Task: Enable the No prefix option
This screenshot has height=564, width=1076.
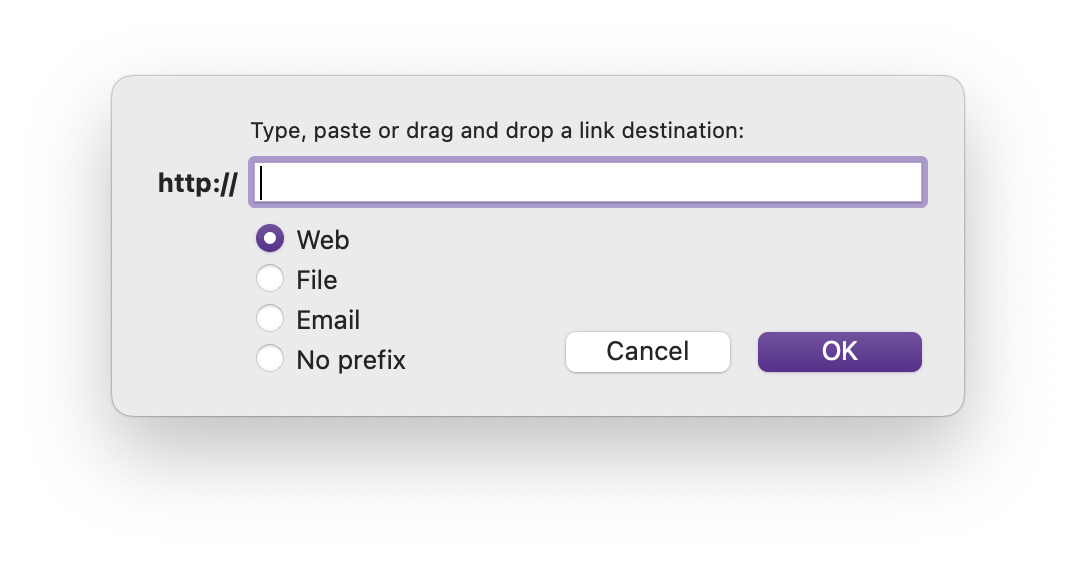Action: pyautogui.click(x=270, y=359)
